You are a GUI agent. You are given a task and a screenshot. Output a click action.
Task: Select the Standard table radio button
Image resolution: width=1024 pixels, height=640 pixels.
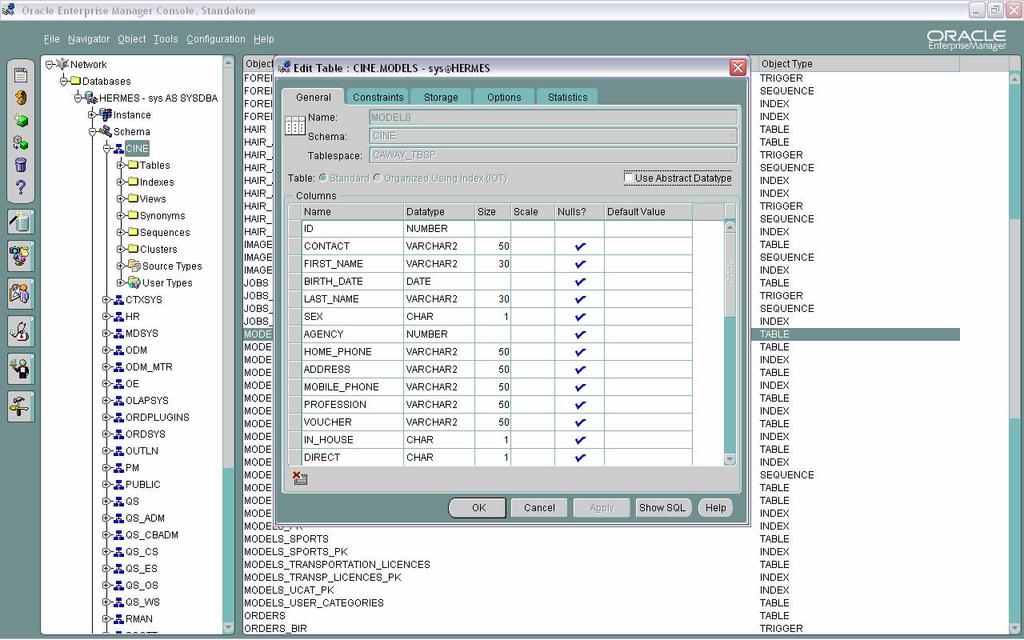323,178
